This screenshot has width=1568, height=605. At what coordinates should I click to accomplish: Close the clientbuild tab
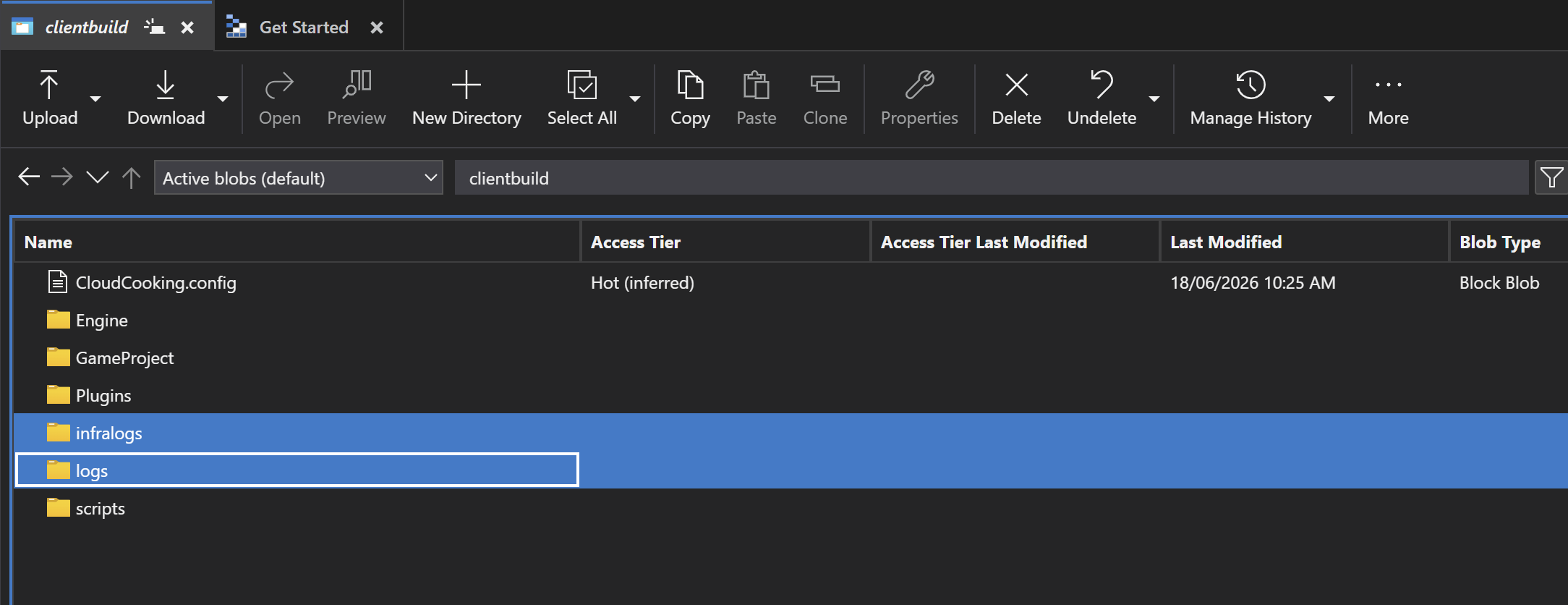pos(187,27)
